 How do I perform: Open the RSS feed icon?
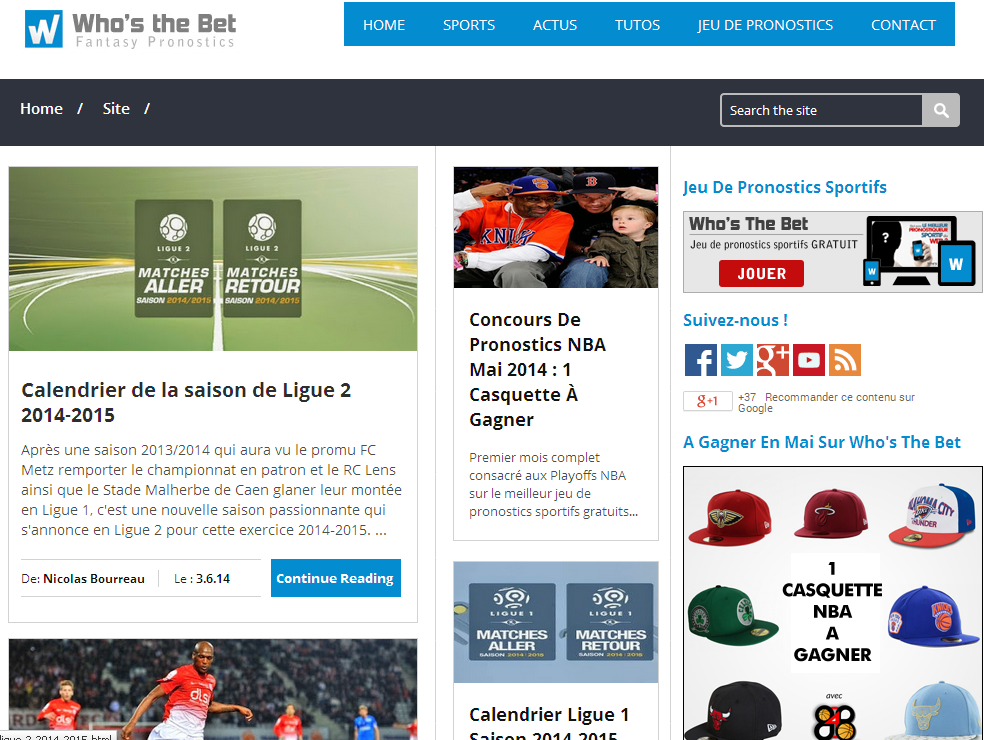click(x=845, y=360)
